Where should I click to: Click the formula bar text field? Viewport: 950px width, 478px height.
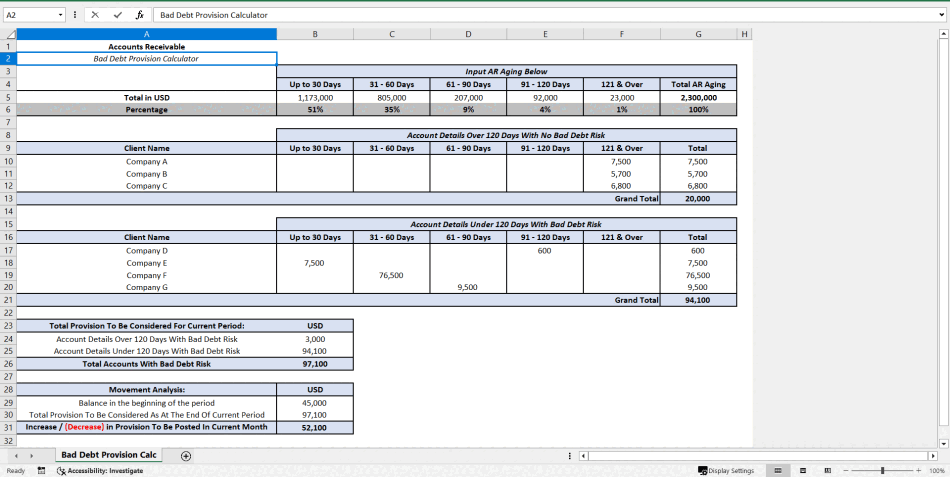click(544, 15)
